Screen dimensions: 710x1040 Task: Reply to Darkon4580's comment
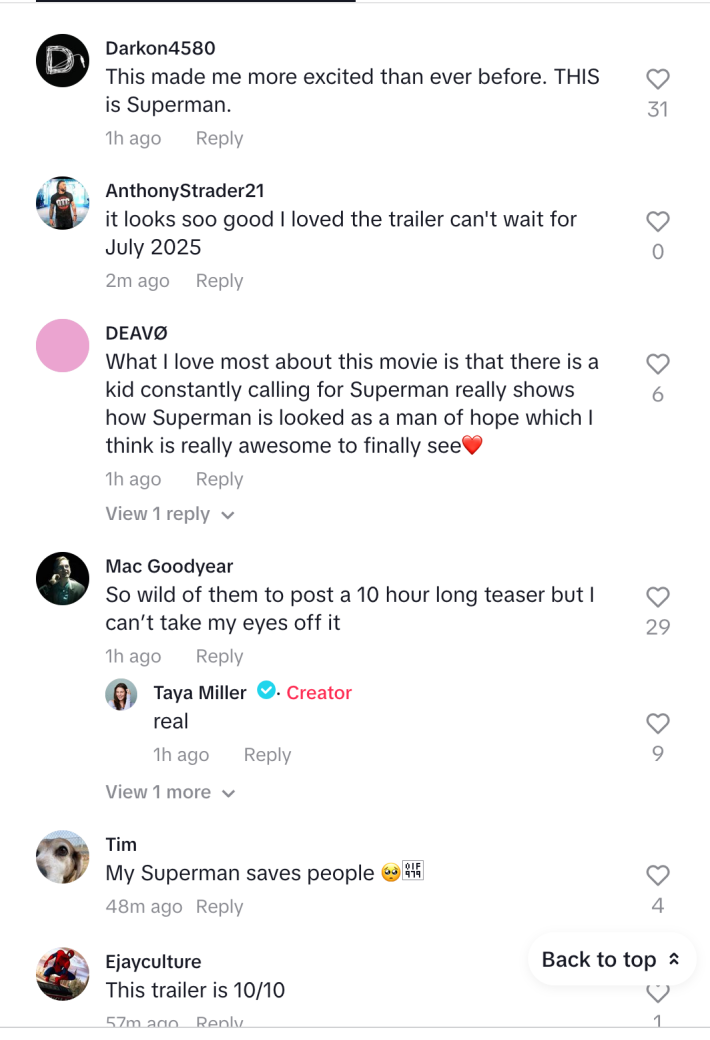tap(219, 138)
